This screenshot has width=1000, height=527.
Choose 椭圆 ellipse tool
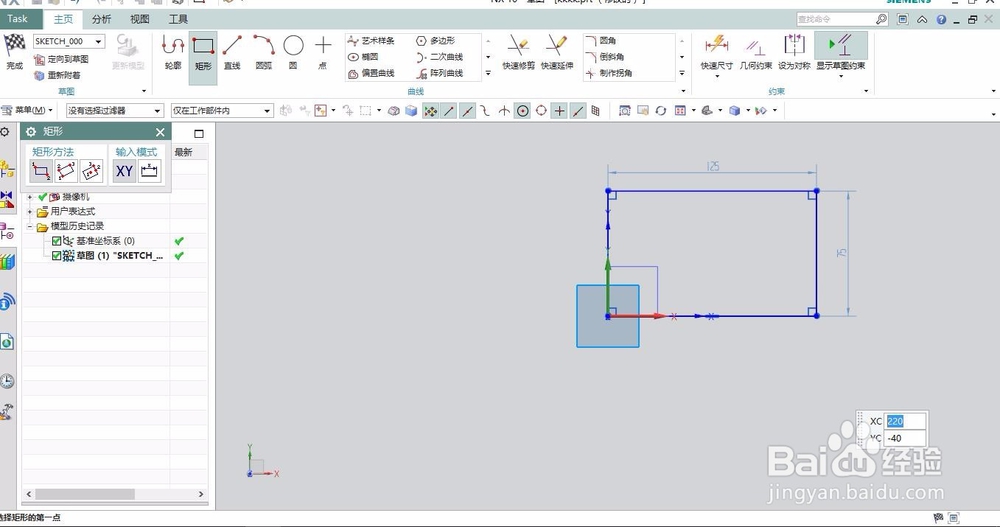click(x=363, y=57)
